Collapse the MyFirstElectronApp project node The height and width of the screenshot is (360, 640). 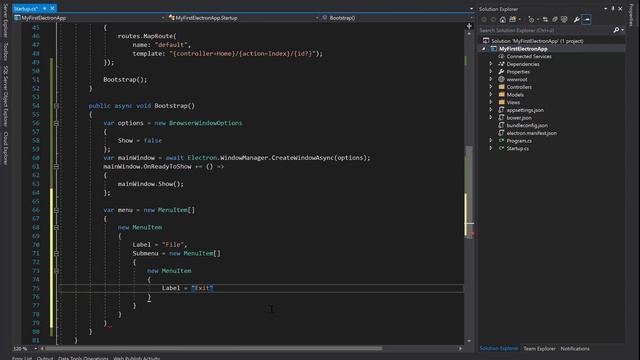pos(484,49)
